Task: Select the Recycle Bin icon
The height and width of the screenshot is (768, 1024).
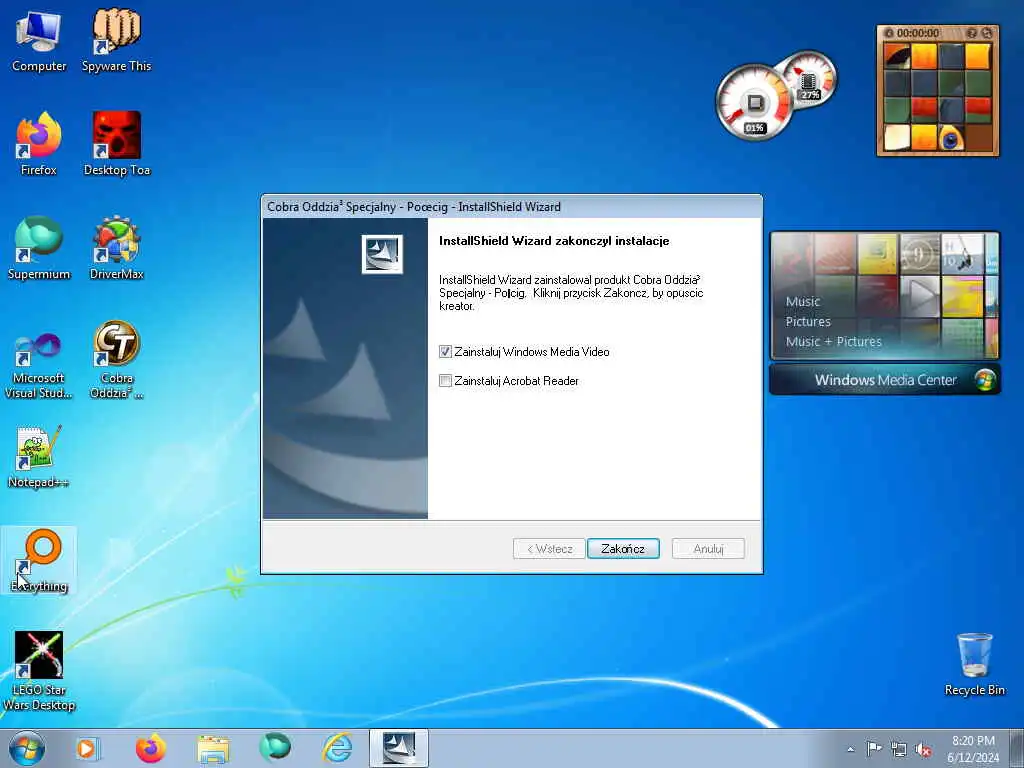Action: 974,664
